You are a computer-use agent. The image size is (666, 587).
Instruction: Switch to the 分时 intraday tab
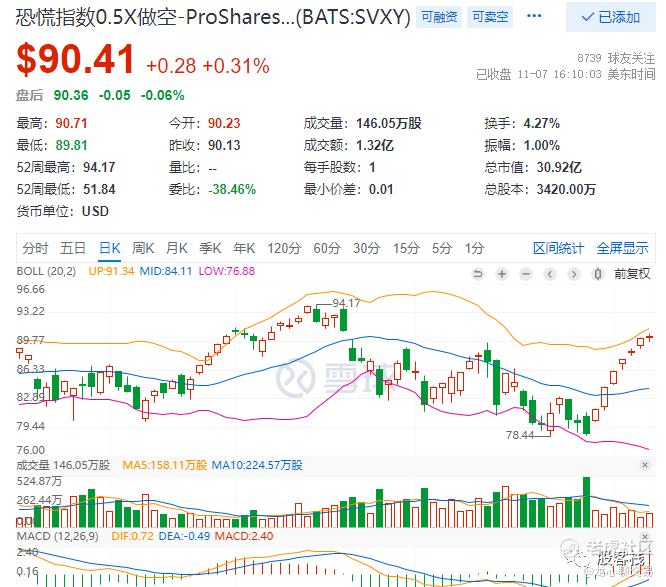[35, 248]
